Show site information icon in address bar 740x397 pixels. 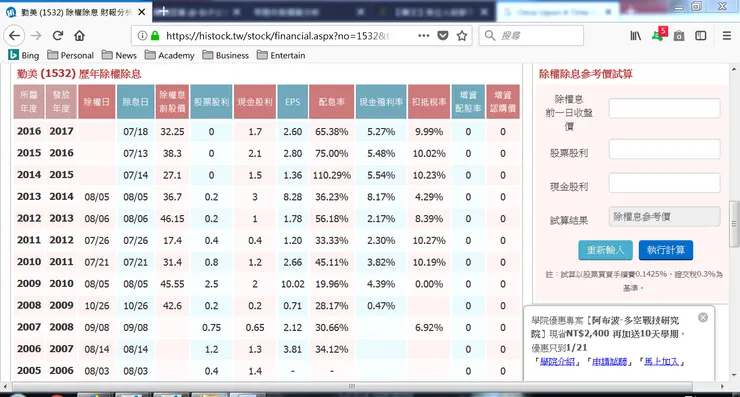point(142,36)
